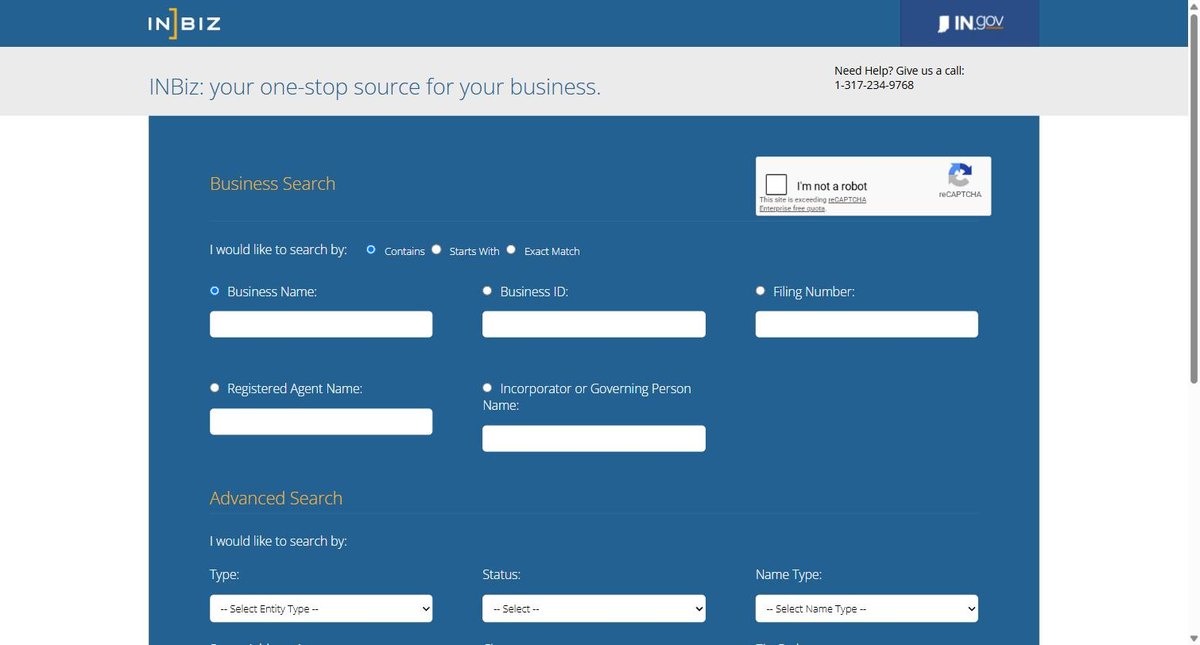Choose Filing Number search radio button
The image size is (1200, 645).
[x=761, y=291]
